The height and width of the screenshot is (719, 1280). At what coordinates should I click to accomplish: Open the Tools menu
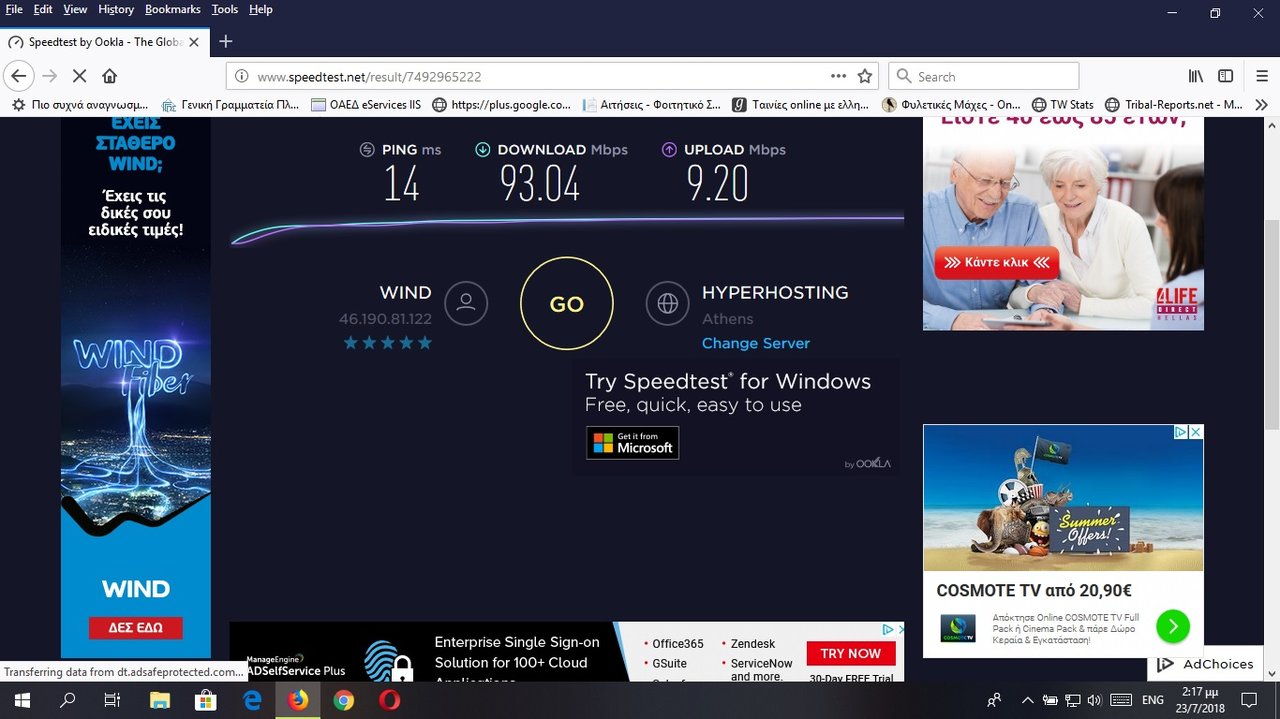point(225,9)
